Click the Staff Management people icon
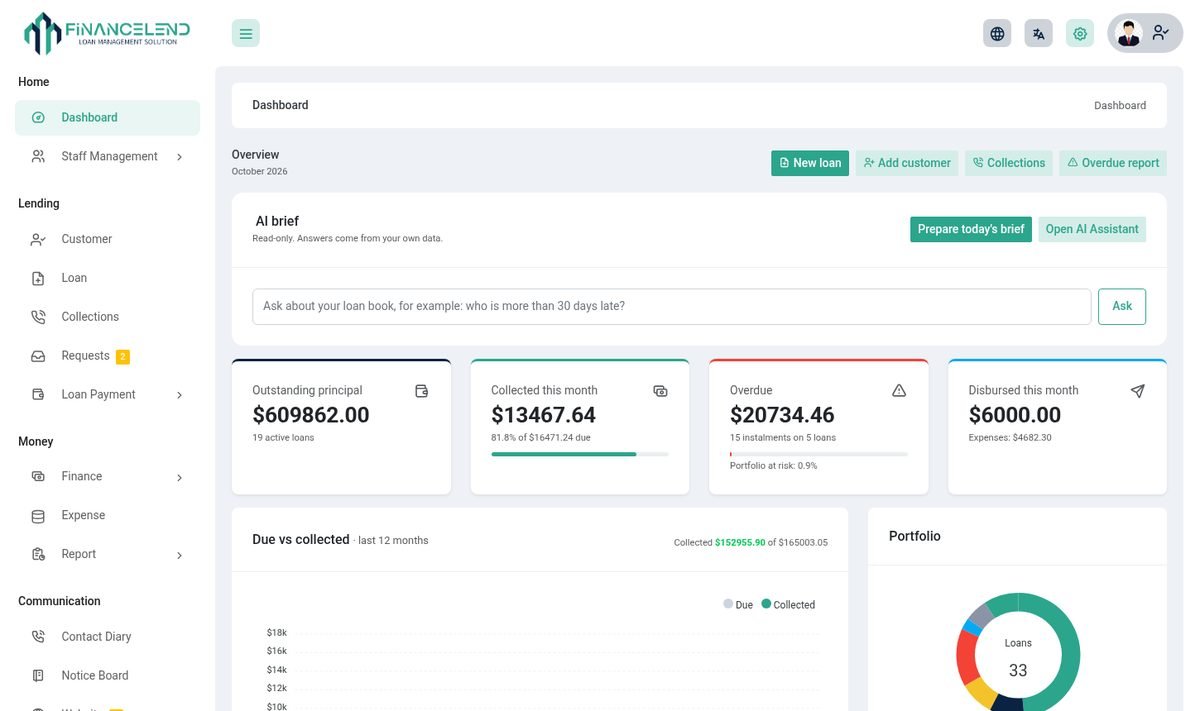 (38, 156)
